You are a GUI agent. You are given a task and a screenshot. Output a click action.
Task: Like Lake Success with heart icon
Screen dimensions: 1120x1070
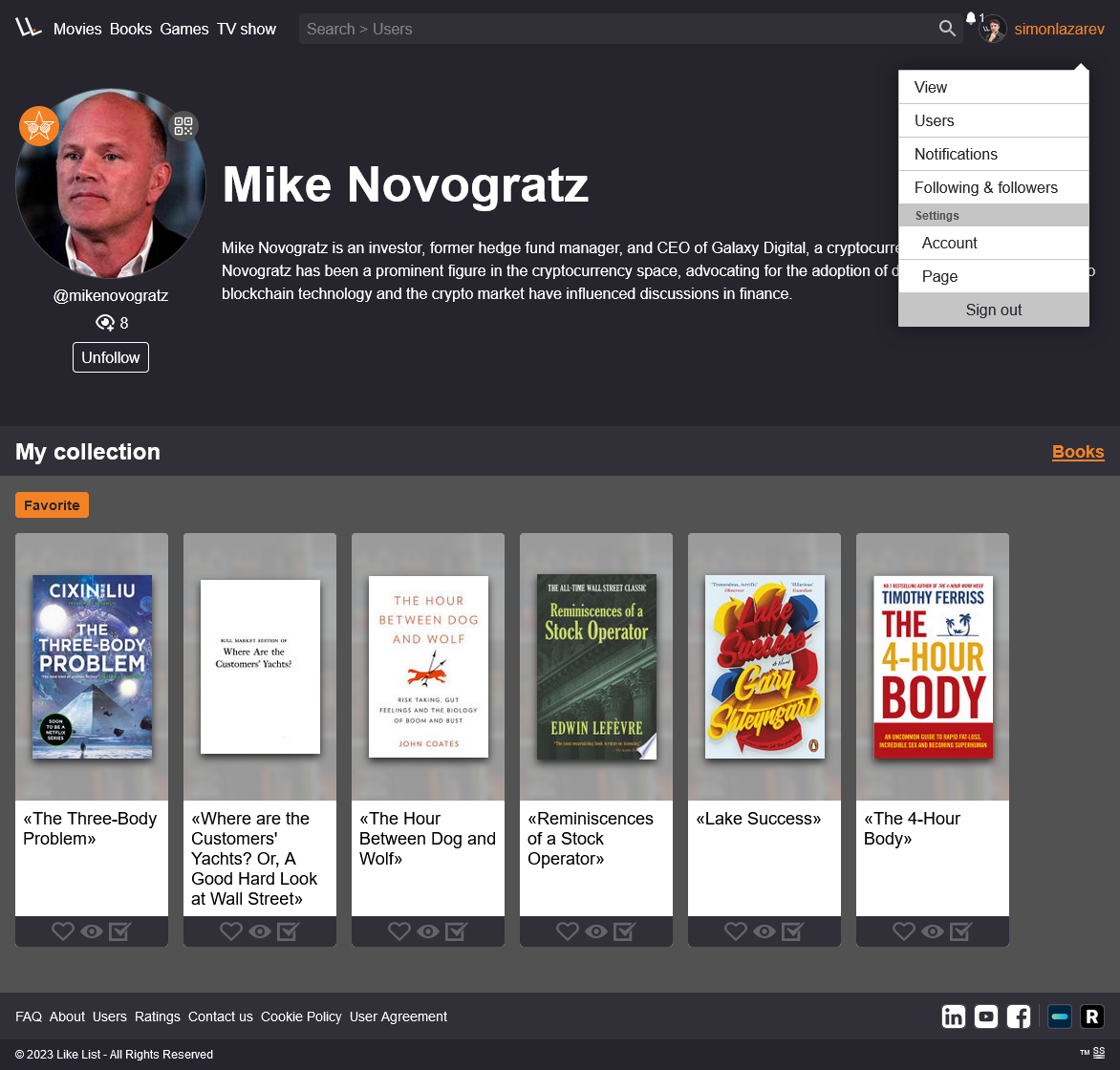click(x=736, y=931)
